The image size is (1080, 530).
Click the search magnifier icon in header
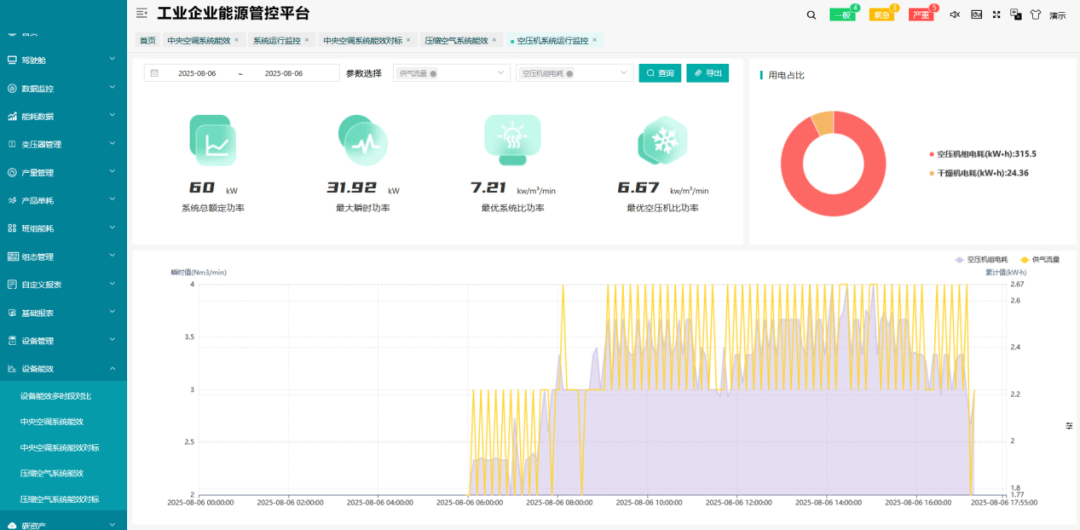(811, 15)
